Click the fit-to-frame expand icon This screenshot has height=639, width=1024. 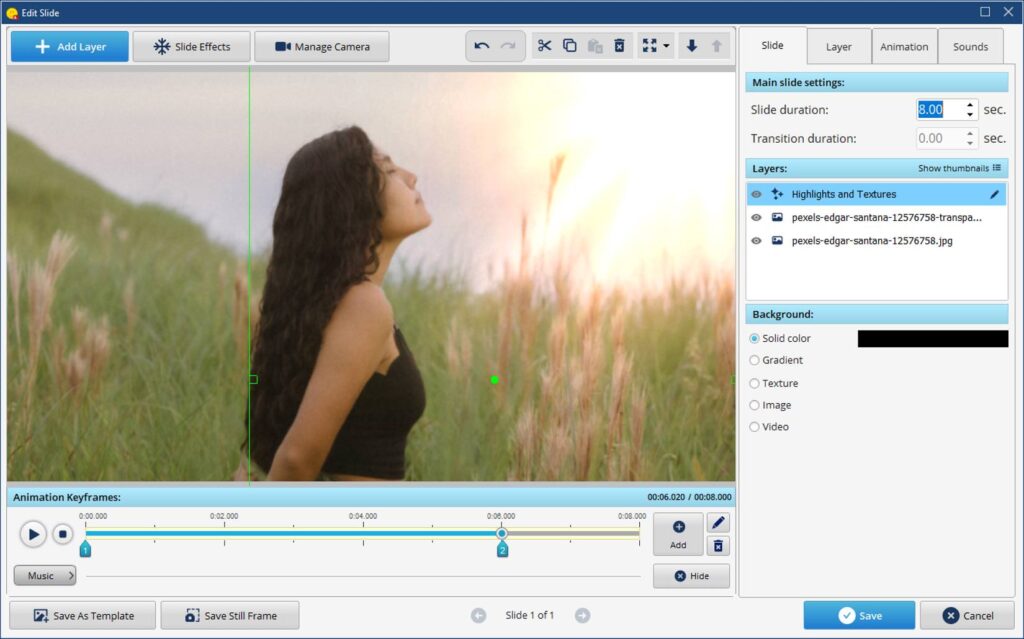(x=649, y=46)
